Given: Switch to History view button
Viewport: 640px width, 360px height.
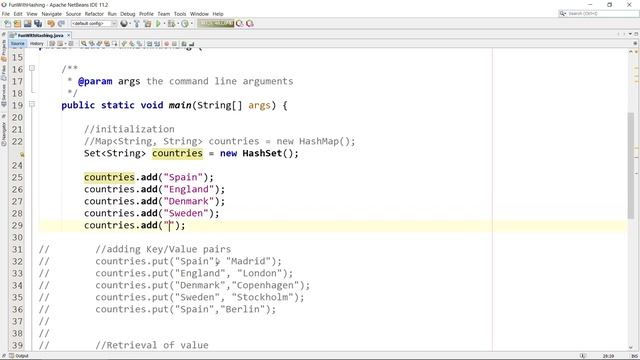Looking at the screenshot, I should 36,43.
